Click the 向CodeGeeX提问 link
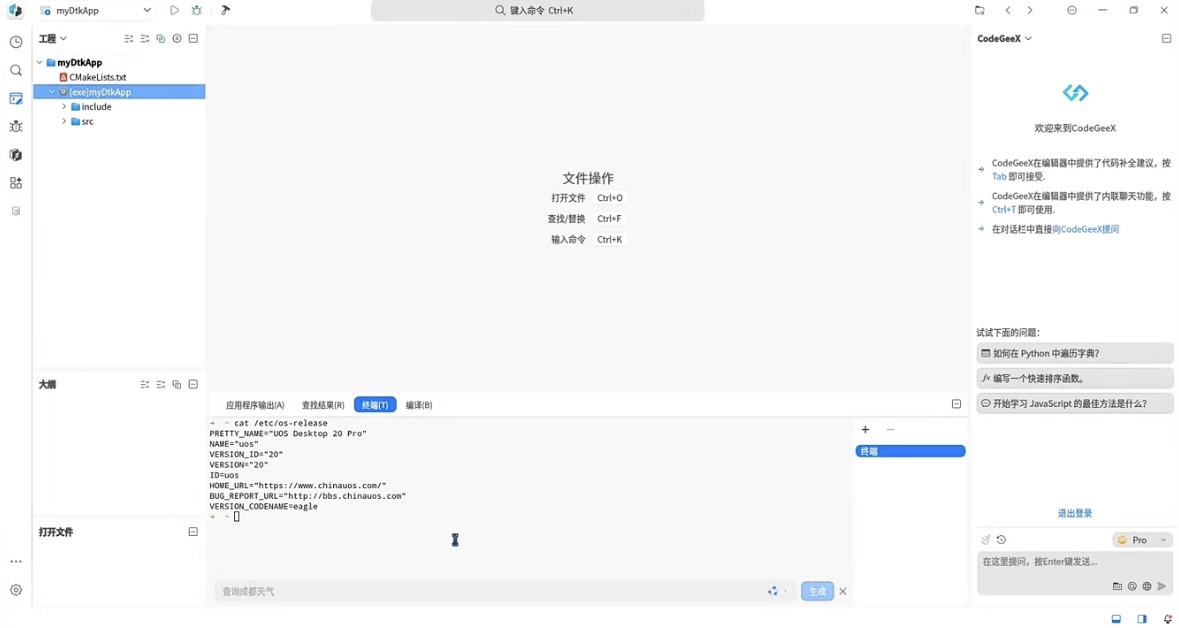The height and width of the screenshot is (628, 1179). pos(1086,229)
